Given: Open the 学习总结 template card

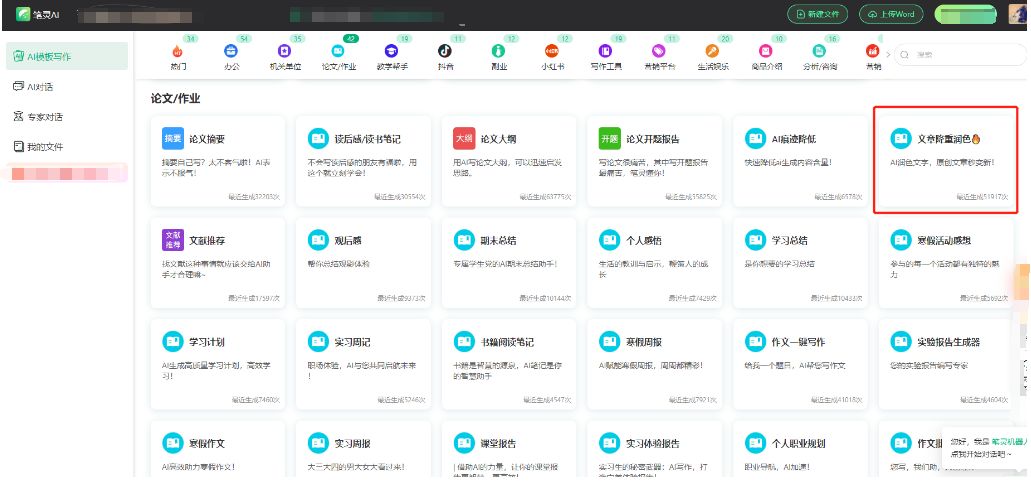Looking at the screenshot, I should pos(800,263).
